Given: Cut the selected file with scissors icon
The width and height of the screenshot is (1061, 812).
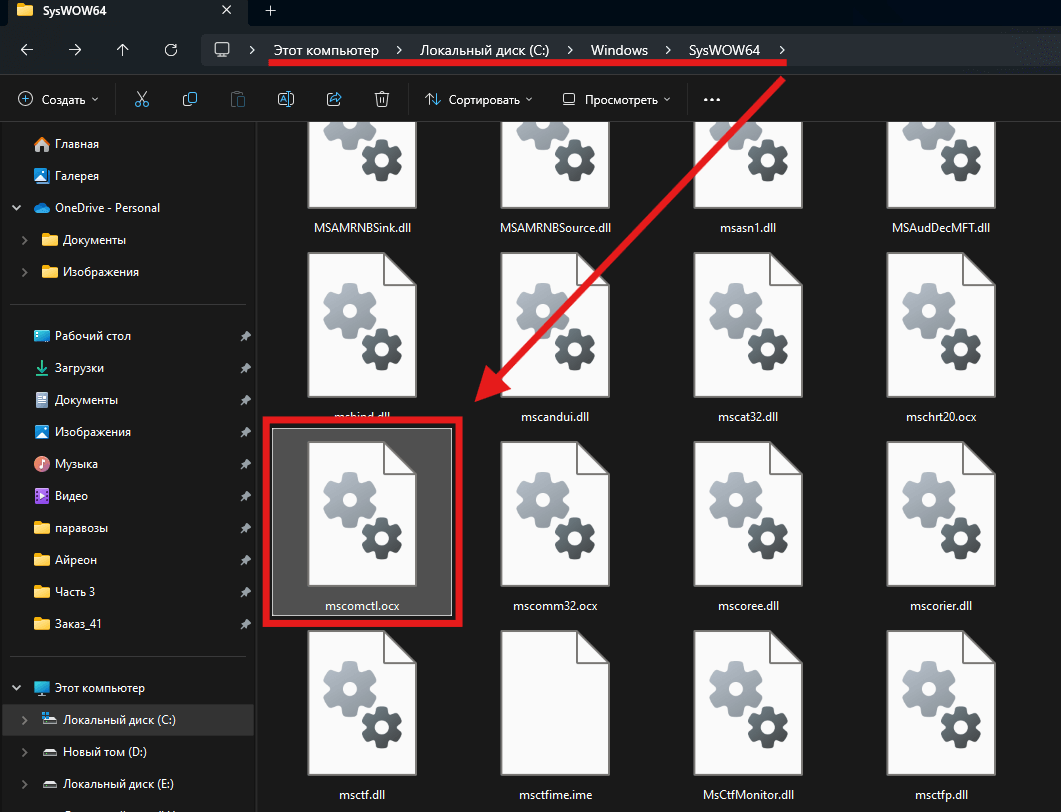Looking at the screenshot, I should 141,99.
